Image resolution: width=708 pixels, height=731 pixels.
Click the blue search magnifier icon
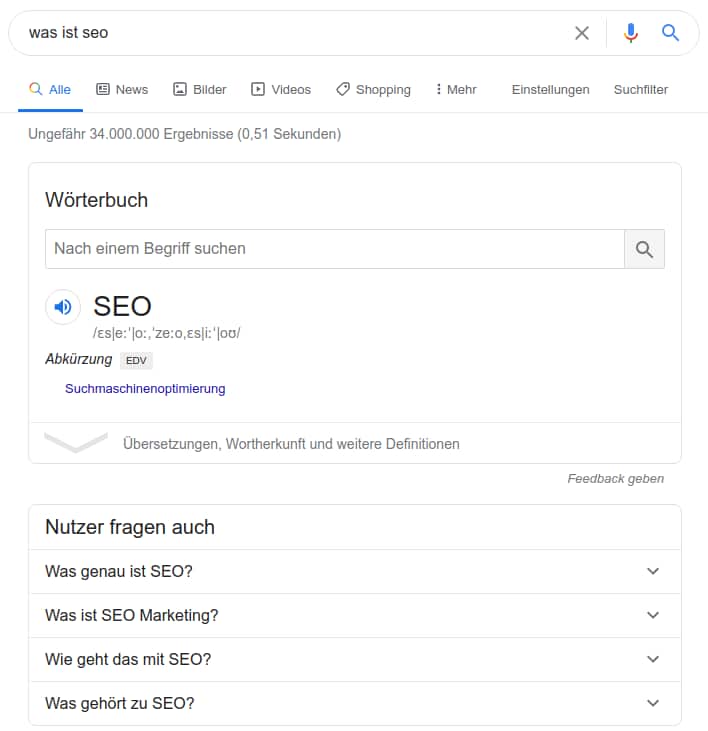coord(671,33)
